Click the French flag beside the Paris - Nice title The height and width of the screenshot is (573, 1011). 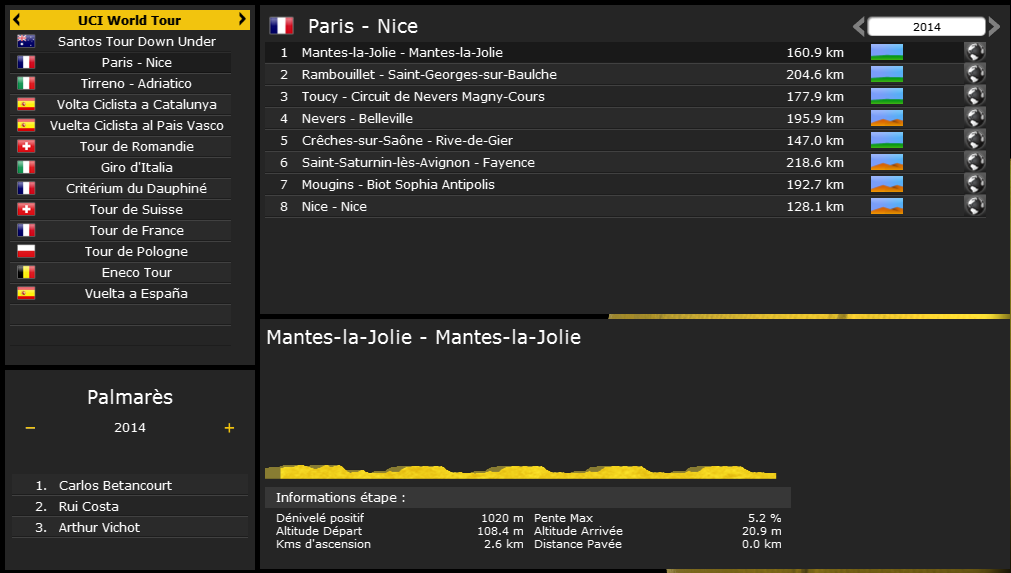(x=282, y=27)
